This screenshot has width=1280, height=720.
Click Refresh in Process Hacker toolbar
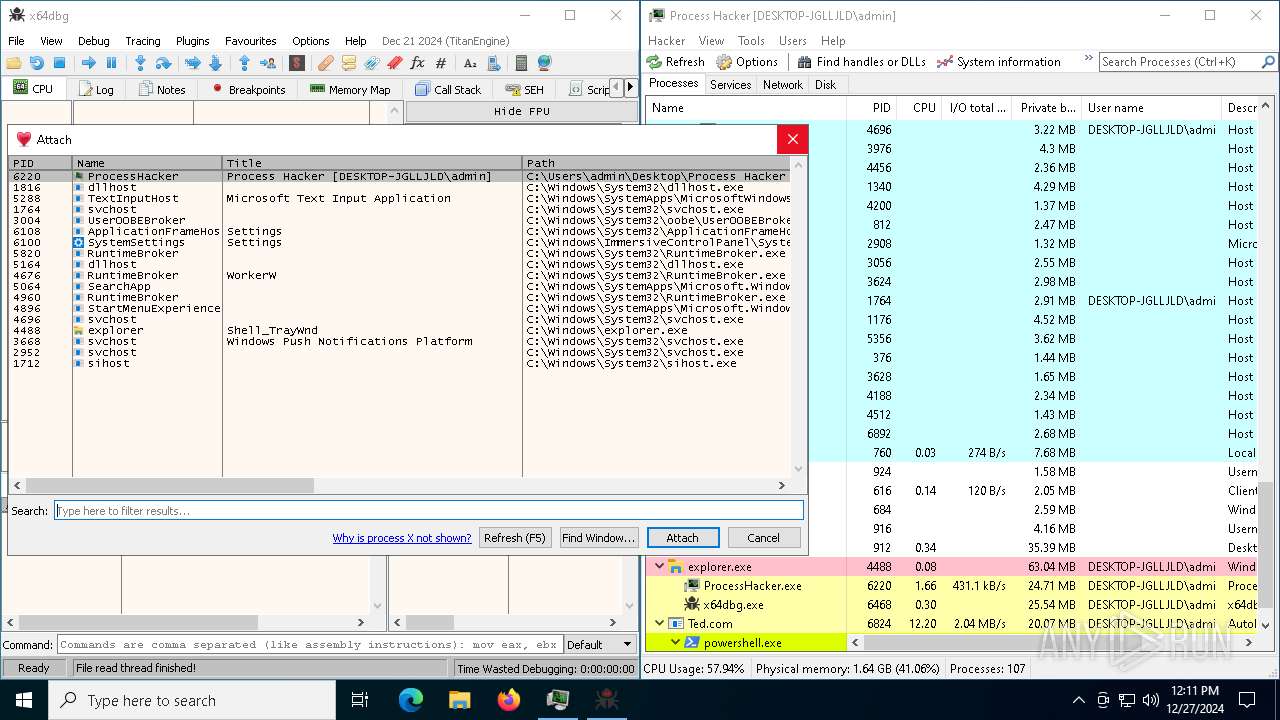tap(676, 62)
